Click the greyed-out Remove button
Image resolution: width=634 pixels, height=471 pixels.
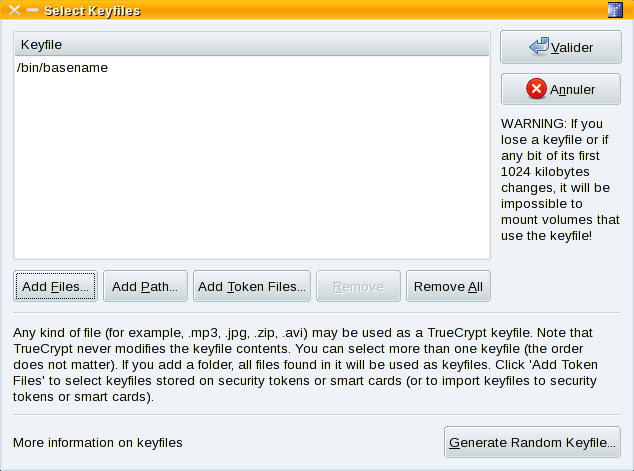pyautogui.click(x=358, y=286)
